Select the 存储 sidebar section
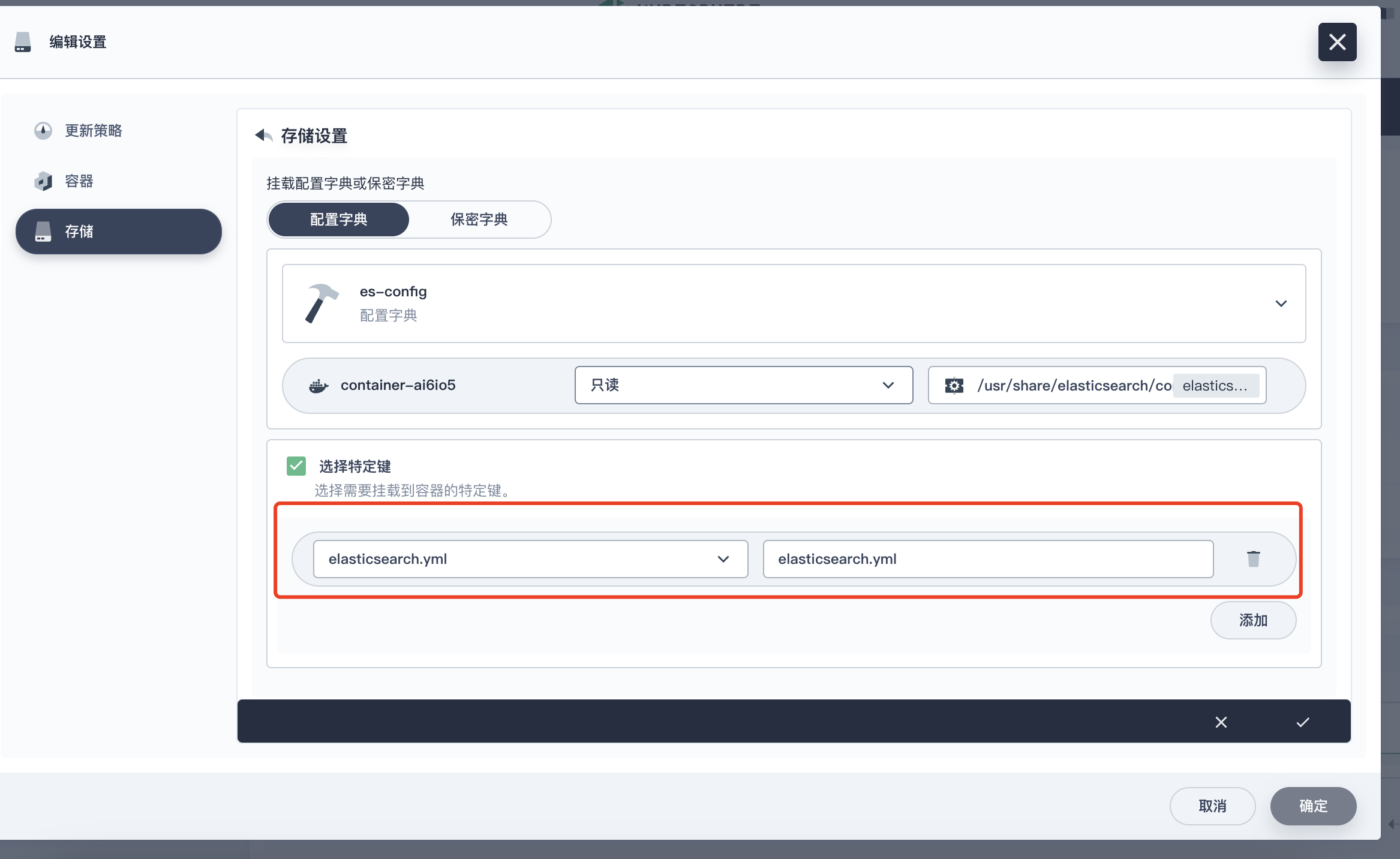 (x=119, y=232)
